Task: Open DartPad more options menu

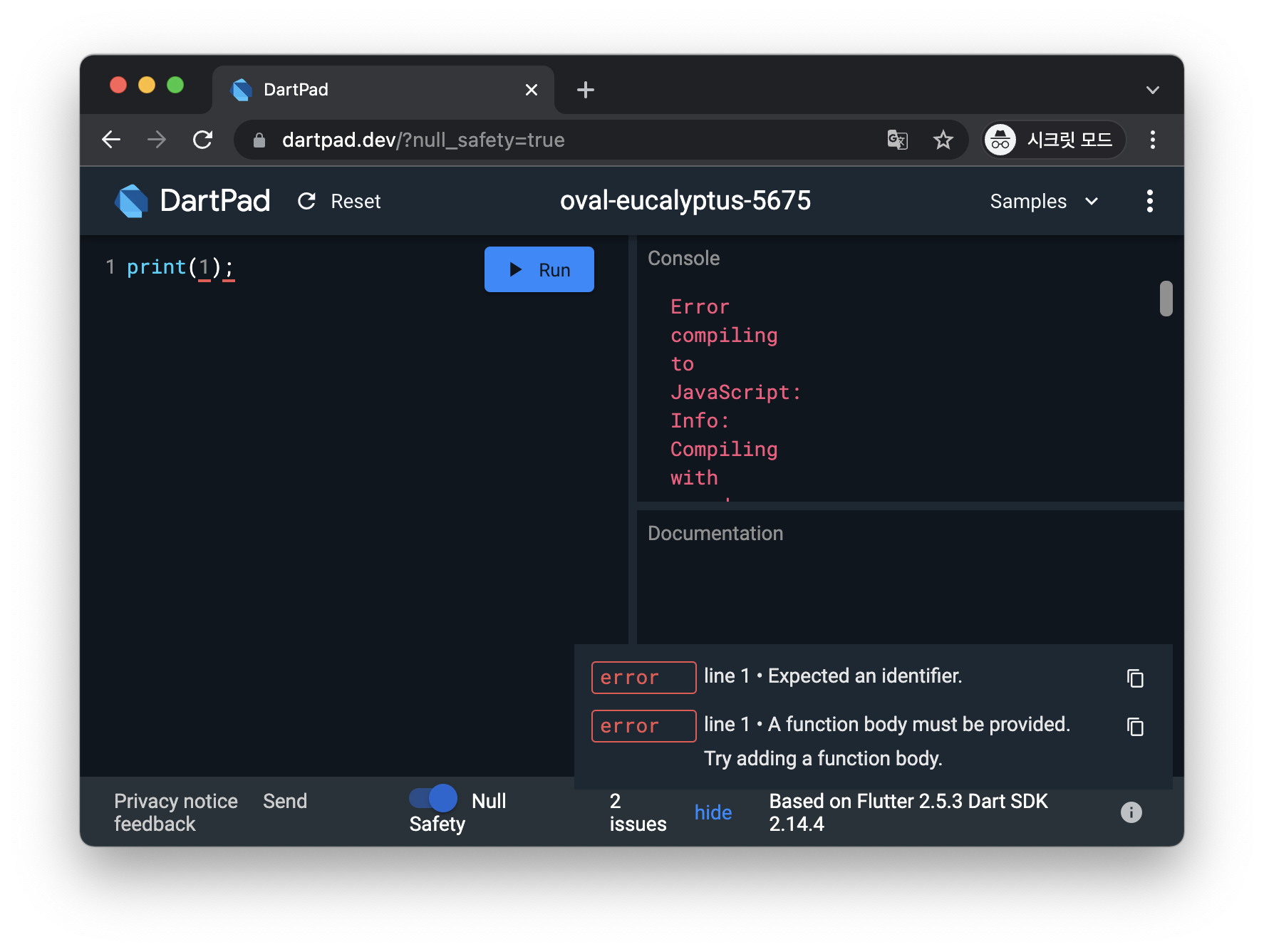Action: click(x=1149, y=201)
